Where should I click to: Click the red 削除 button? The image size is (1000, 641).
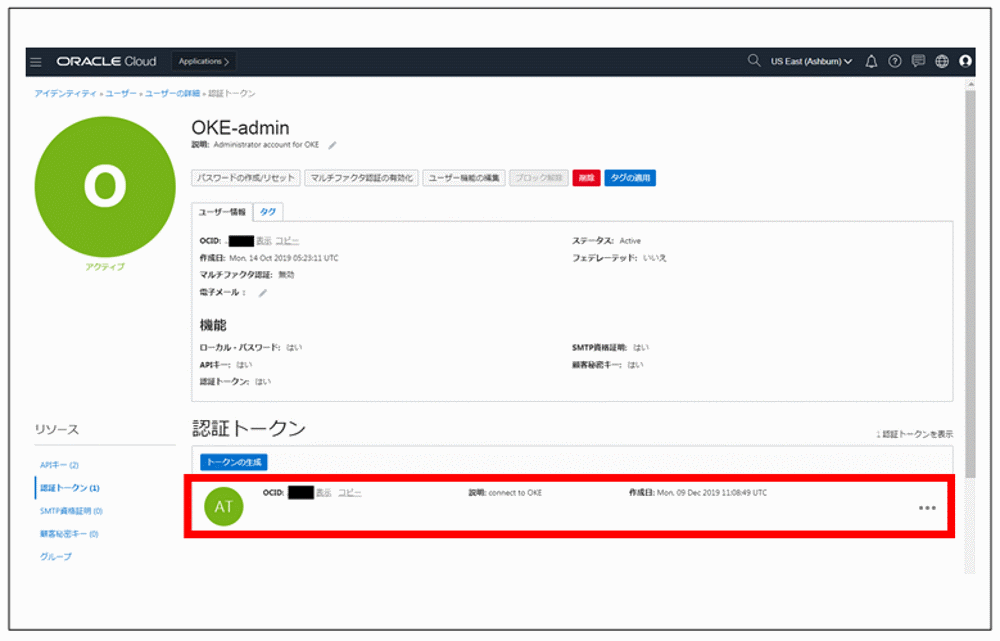[589, 177]
